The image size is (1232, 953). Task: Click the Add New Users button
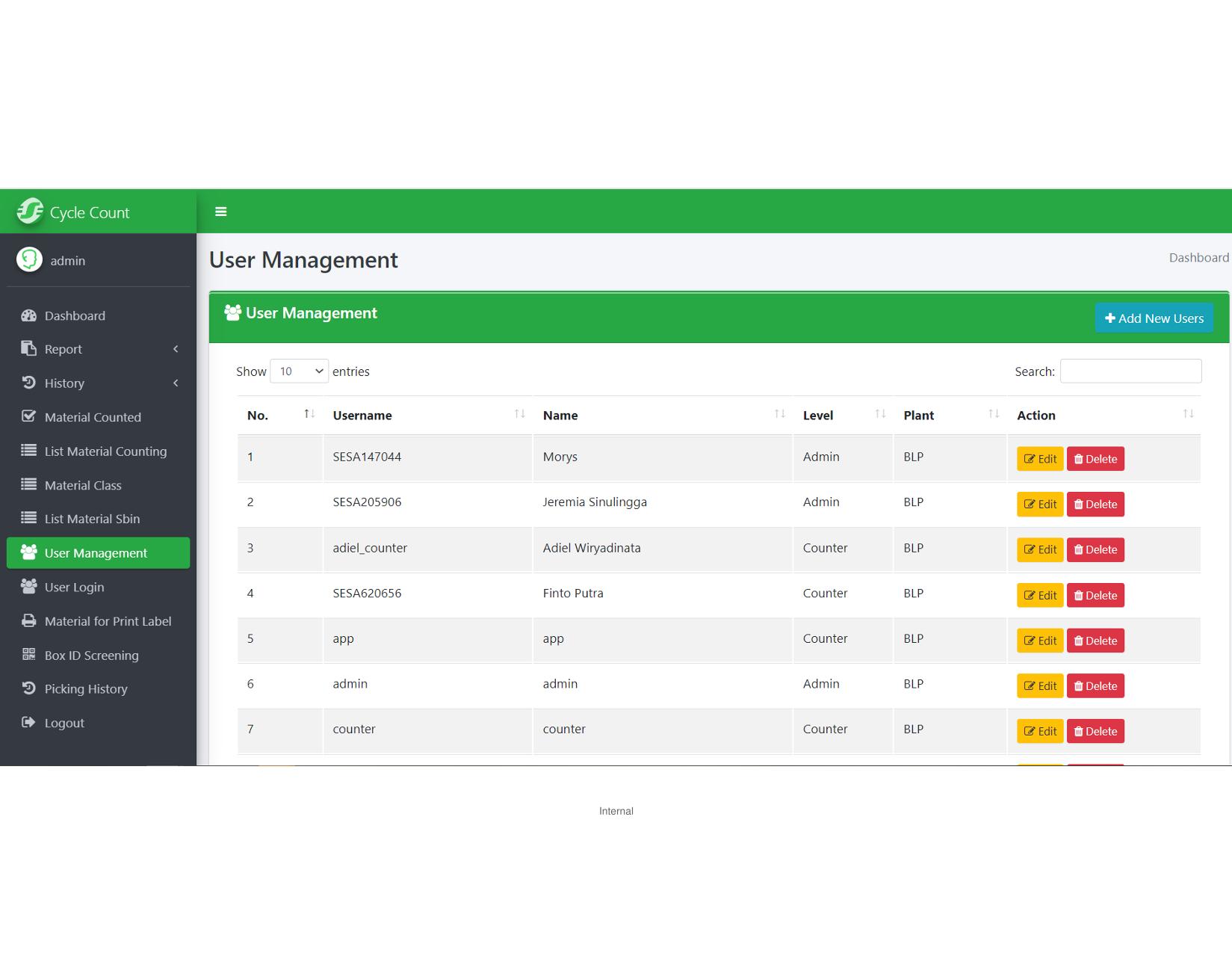pos(1154,318)
